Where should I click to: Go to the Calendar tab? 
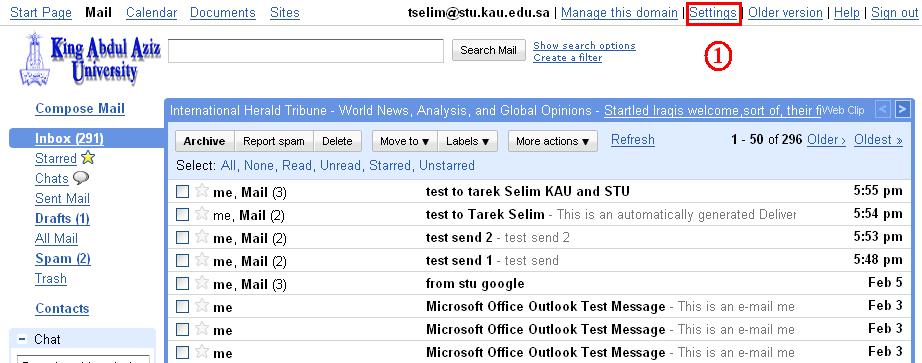click(152, 12)
